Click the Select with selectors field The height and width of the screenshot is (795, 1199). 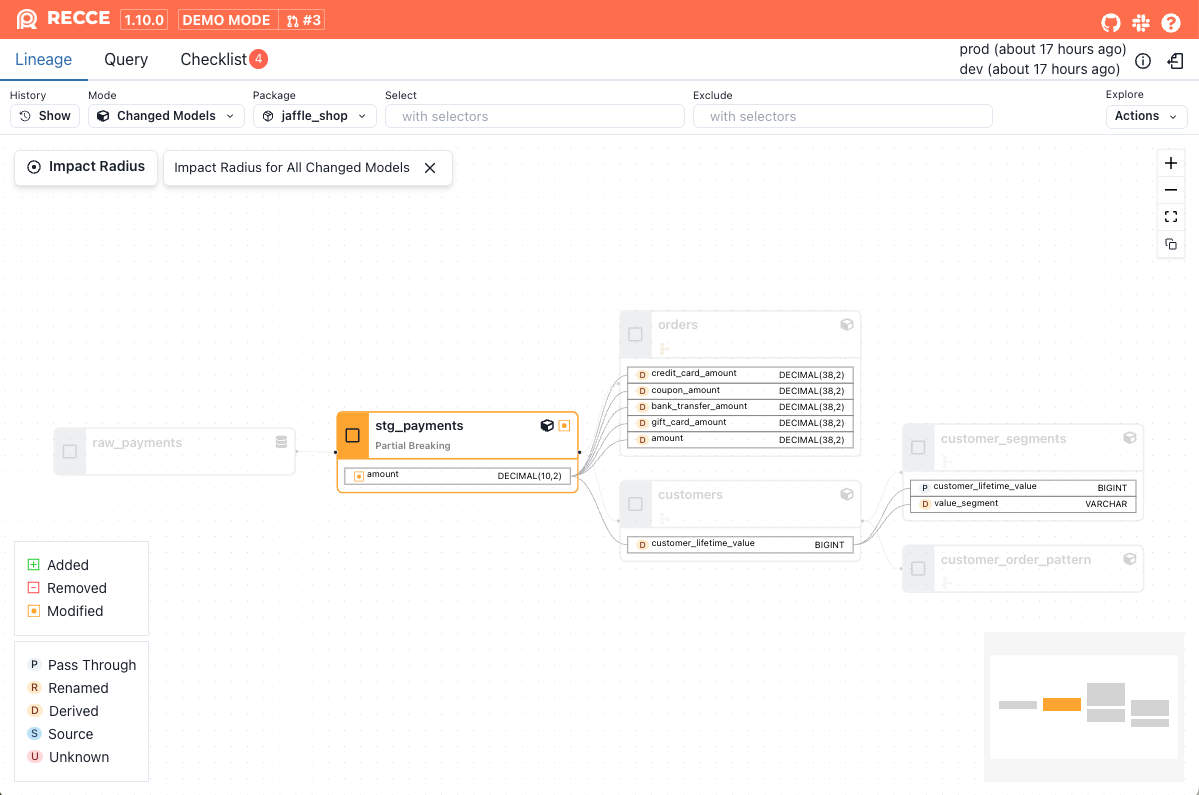[x=534, y=116]
